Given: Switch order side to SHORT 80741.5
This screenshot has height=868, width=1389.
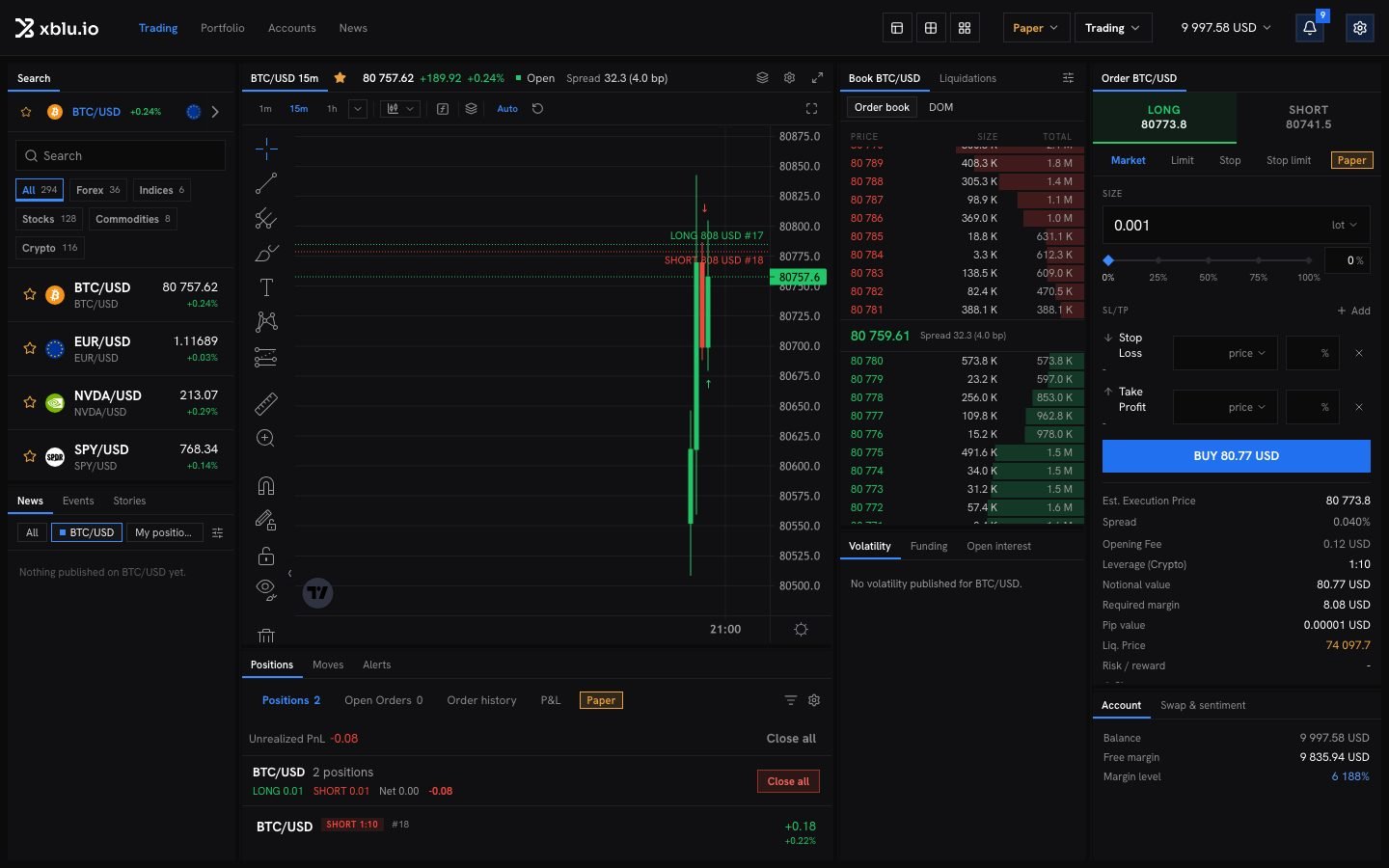Looking at the screenshot, I should pyautogui.click(x=1309, y=117).
